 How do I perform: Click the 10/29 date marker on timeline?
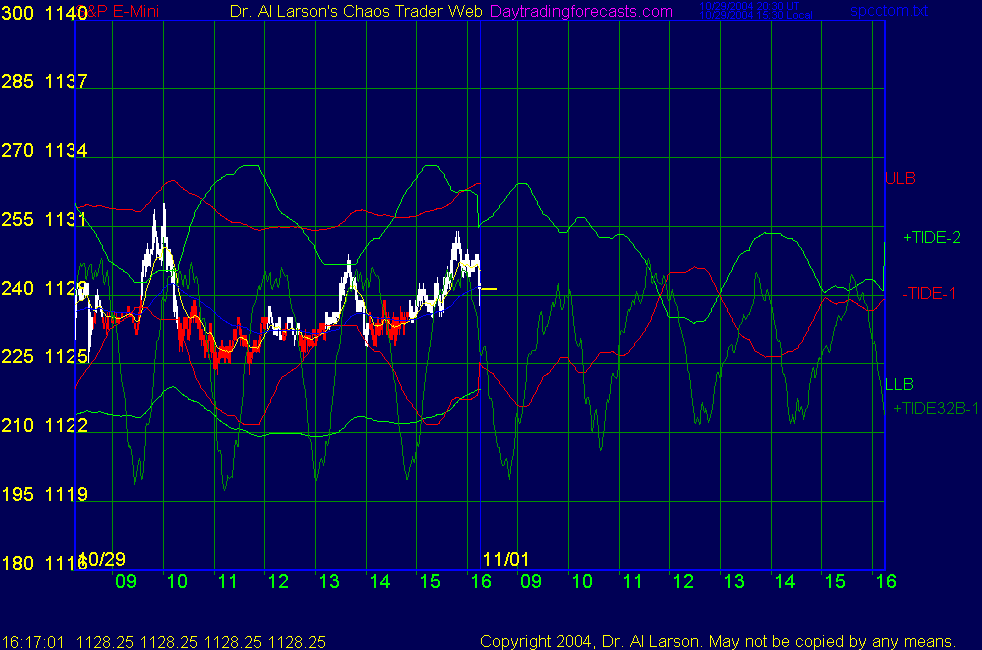coord(104,559)
